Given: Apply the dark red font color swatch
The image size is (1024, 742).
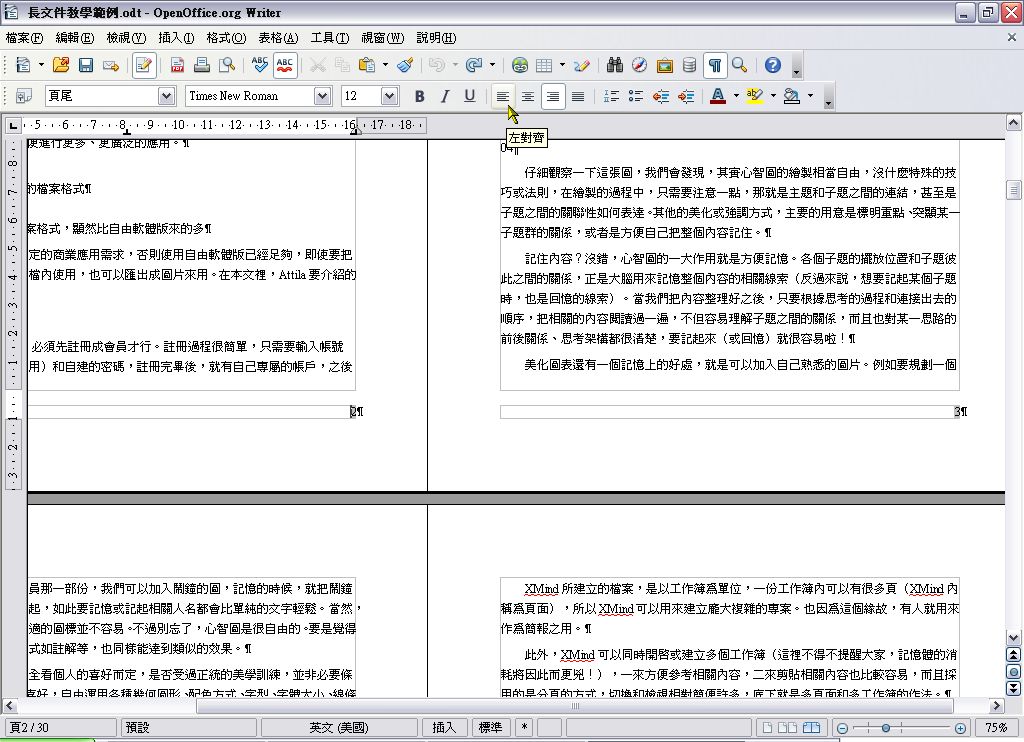Looking at the screenshot, I should pyautogui.click(x=718, y=96).
